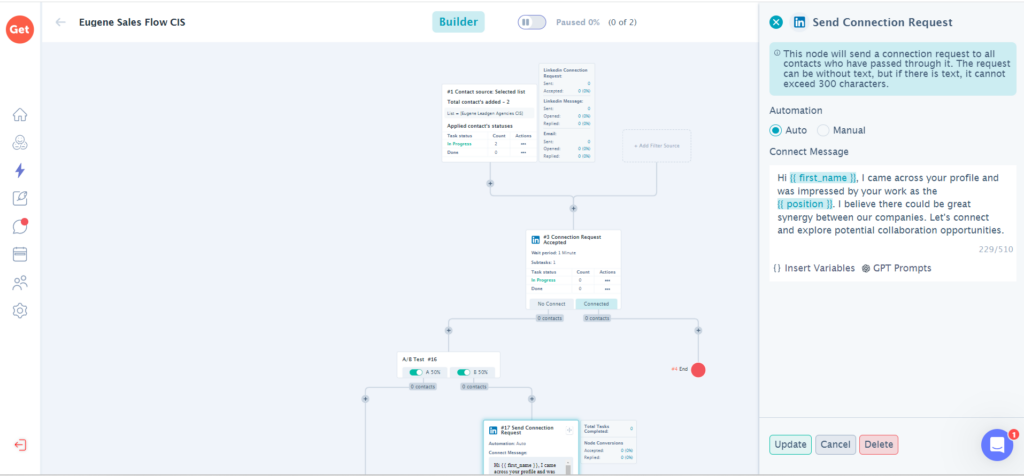Click the logout icon in sidebar

(x=20, y=445)
